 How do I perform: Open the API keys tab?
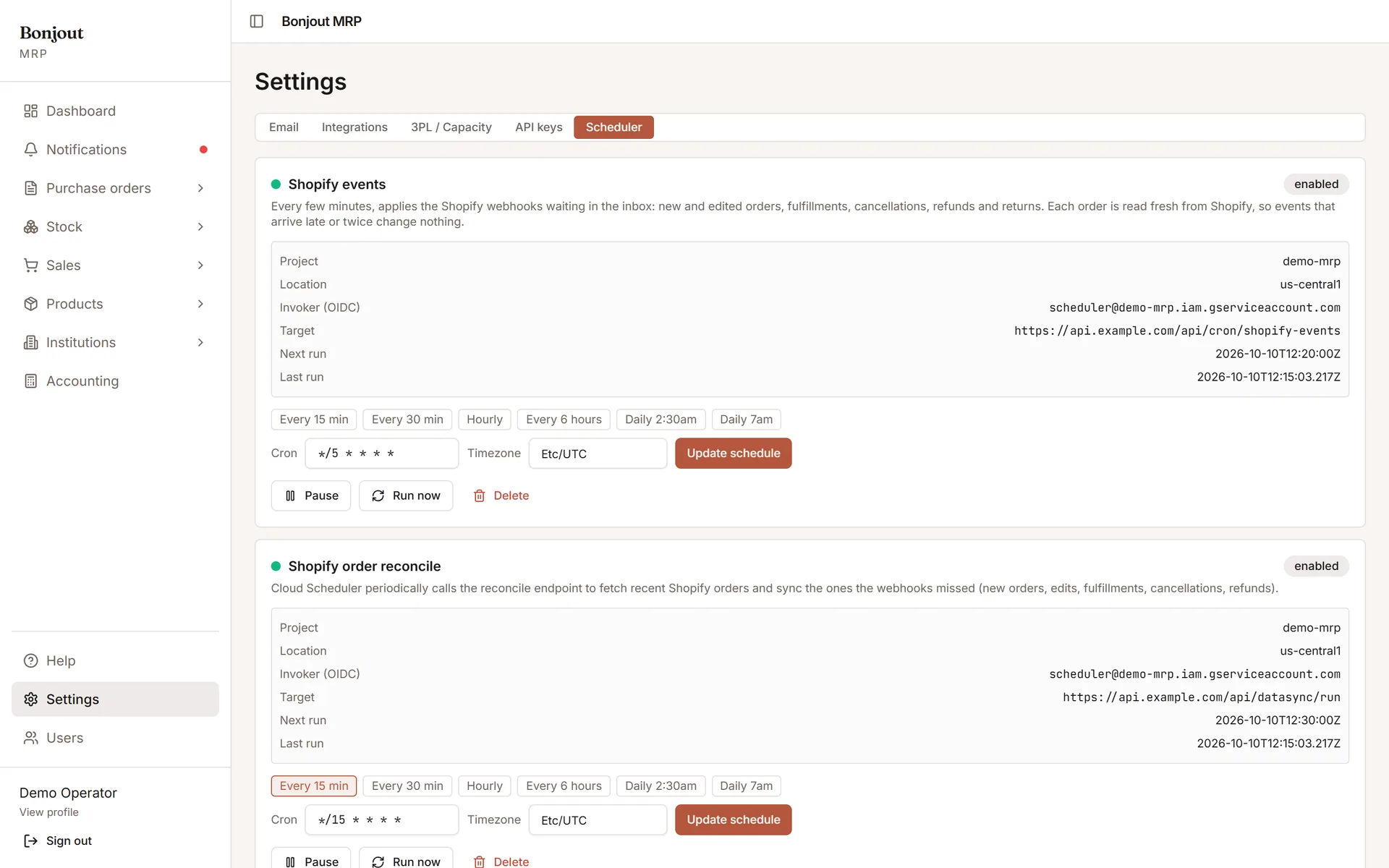point(539,127)
